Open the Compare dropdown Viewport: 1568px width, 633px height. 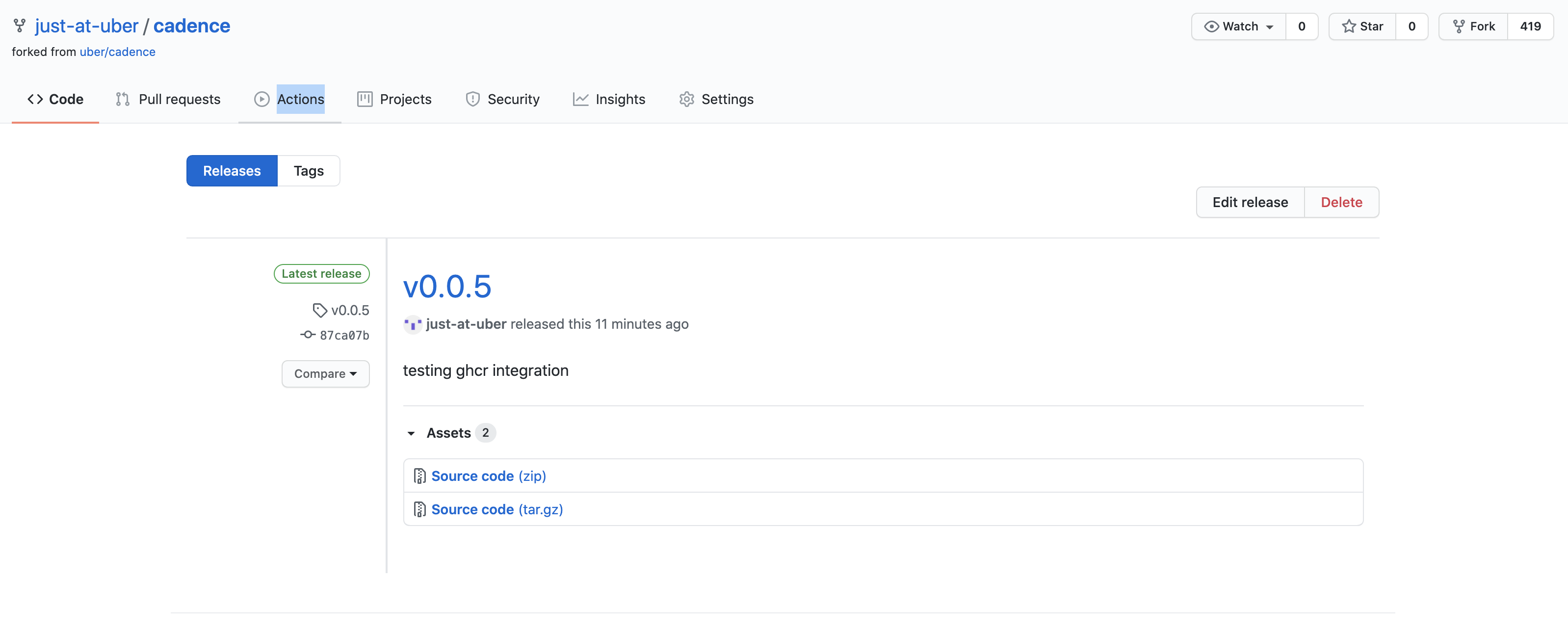(x=325, y=374)
